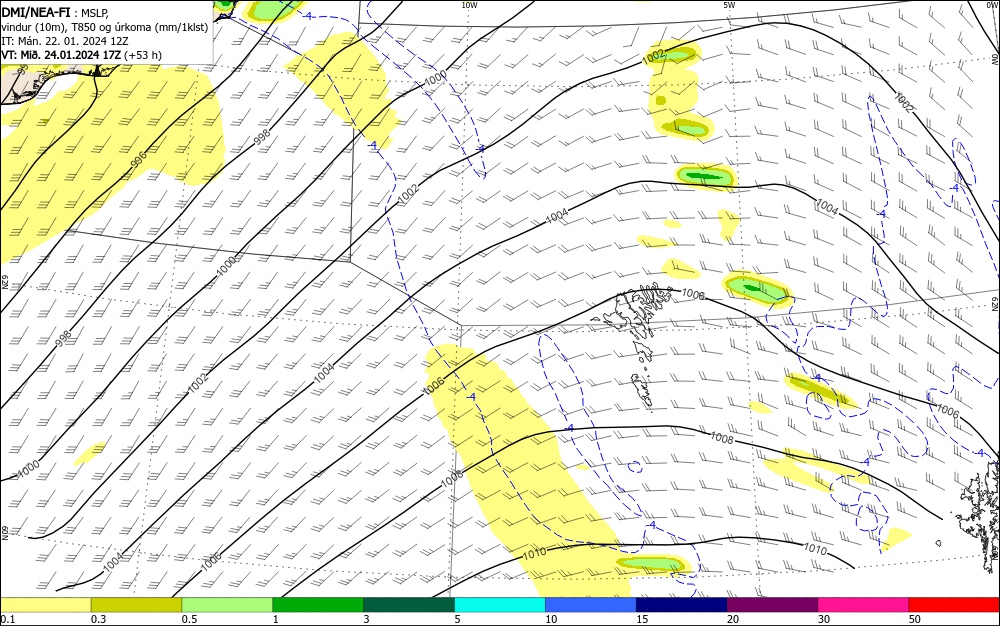
Task: Click the 'DMI/NEA-FI : MSLP,' title line
Action: pyautogui.click(x=56, y=13)
